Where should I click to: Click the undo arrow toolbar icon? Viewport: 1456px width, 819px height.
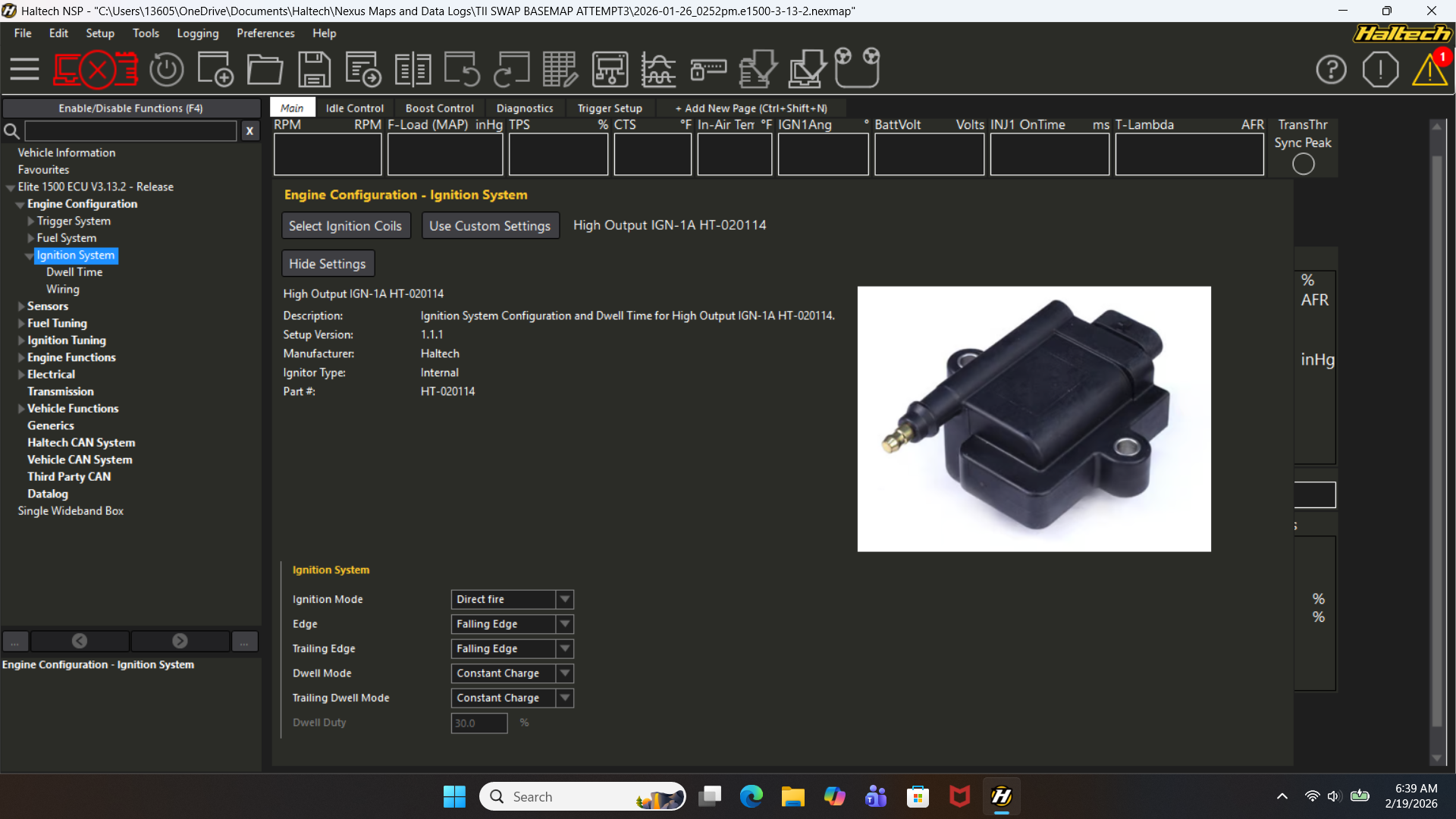pyautogui.click(x=461, y=70)
